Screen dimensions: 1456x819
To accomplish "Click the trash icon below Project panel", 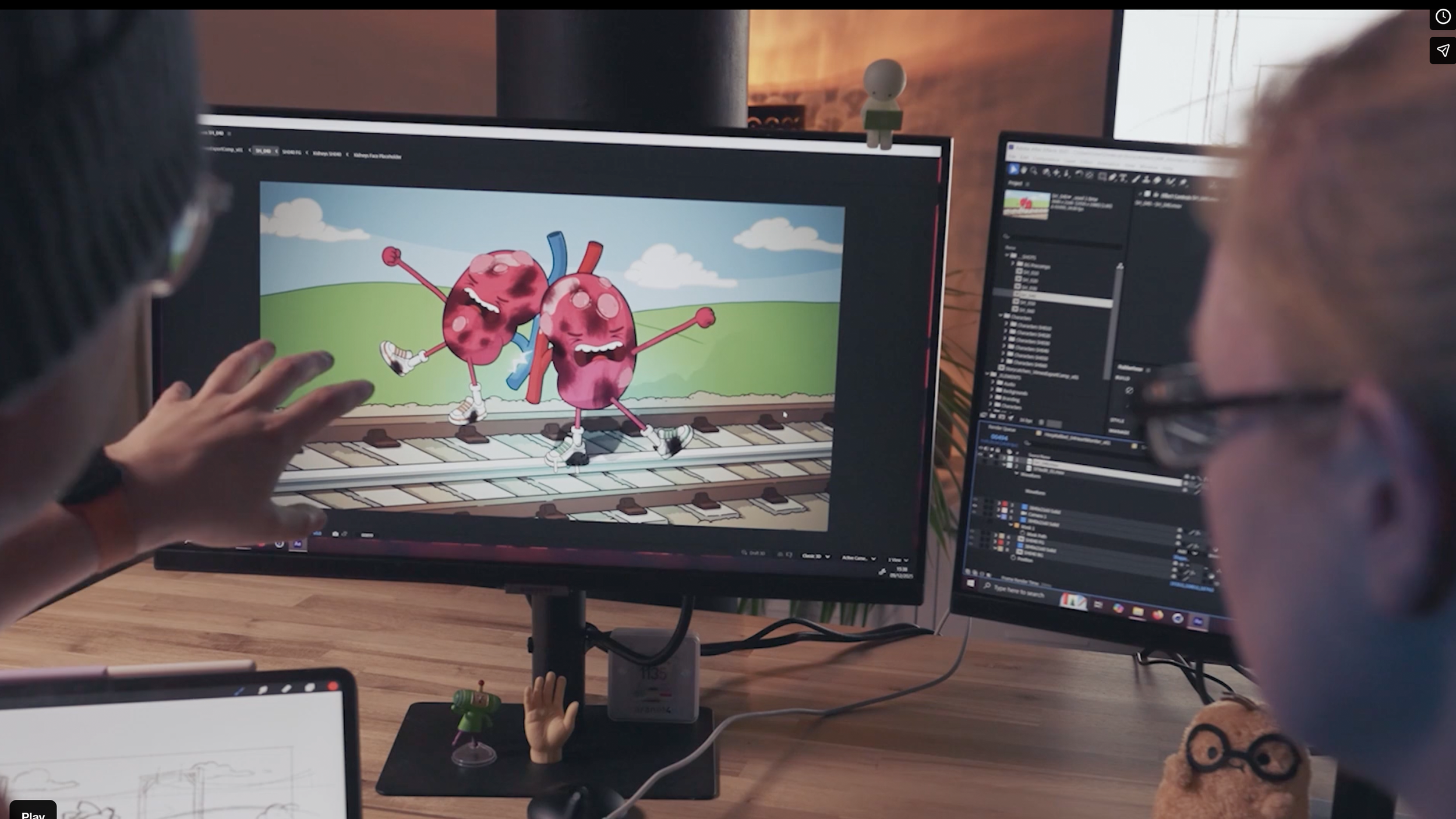I will [1041, 422].
